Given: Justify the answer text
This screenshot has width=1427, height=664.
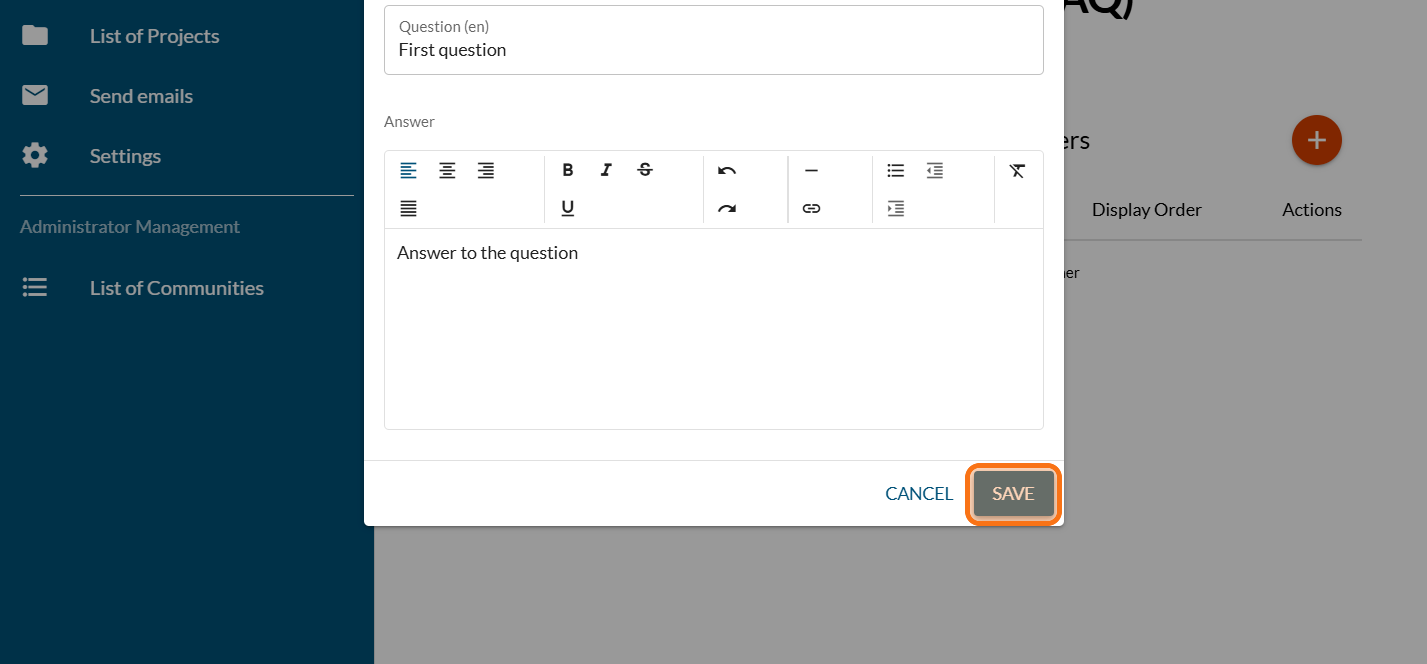Looking at the screenshot, I should point(409,209).
